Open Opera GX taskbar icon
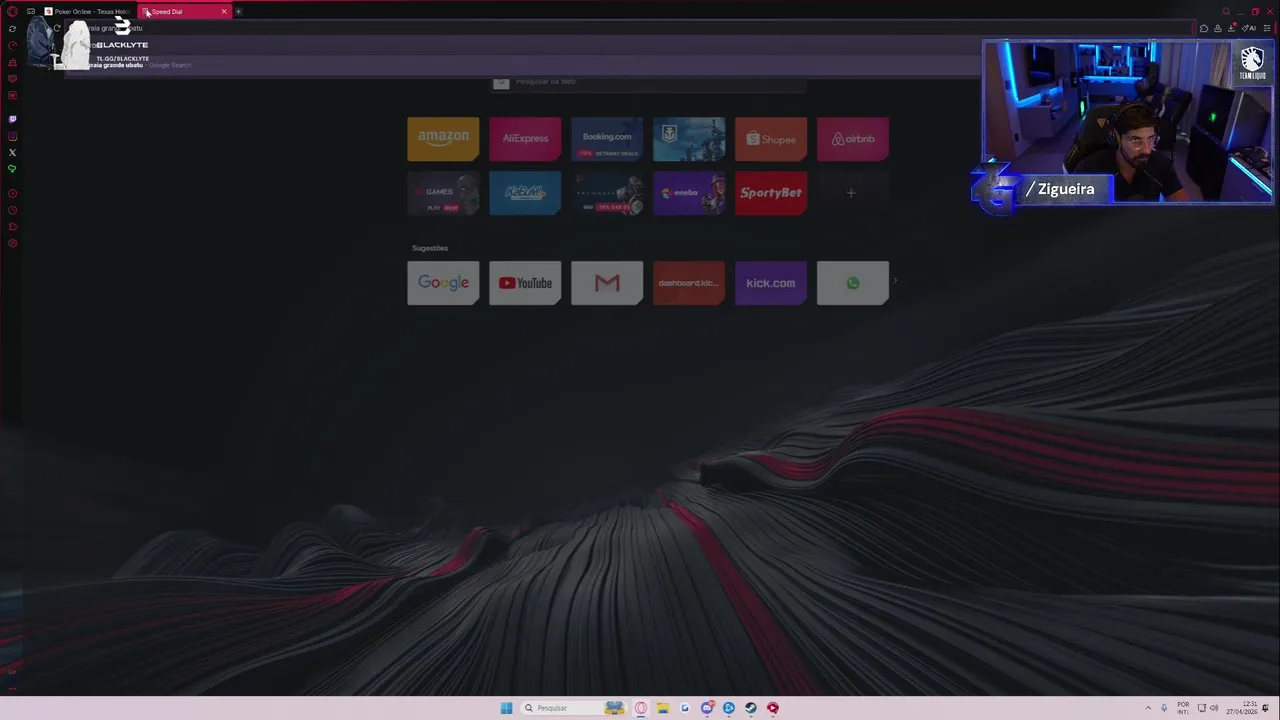The image size is (1280, 720). [x=641, y=708]
